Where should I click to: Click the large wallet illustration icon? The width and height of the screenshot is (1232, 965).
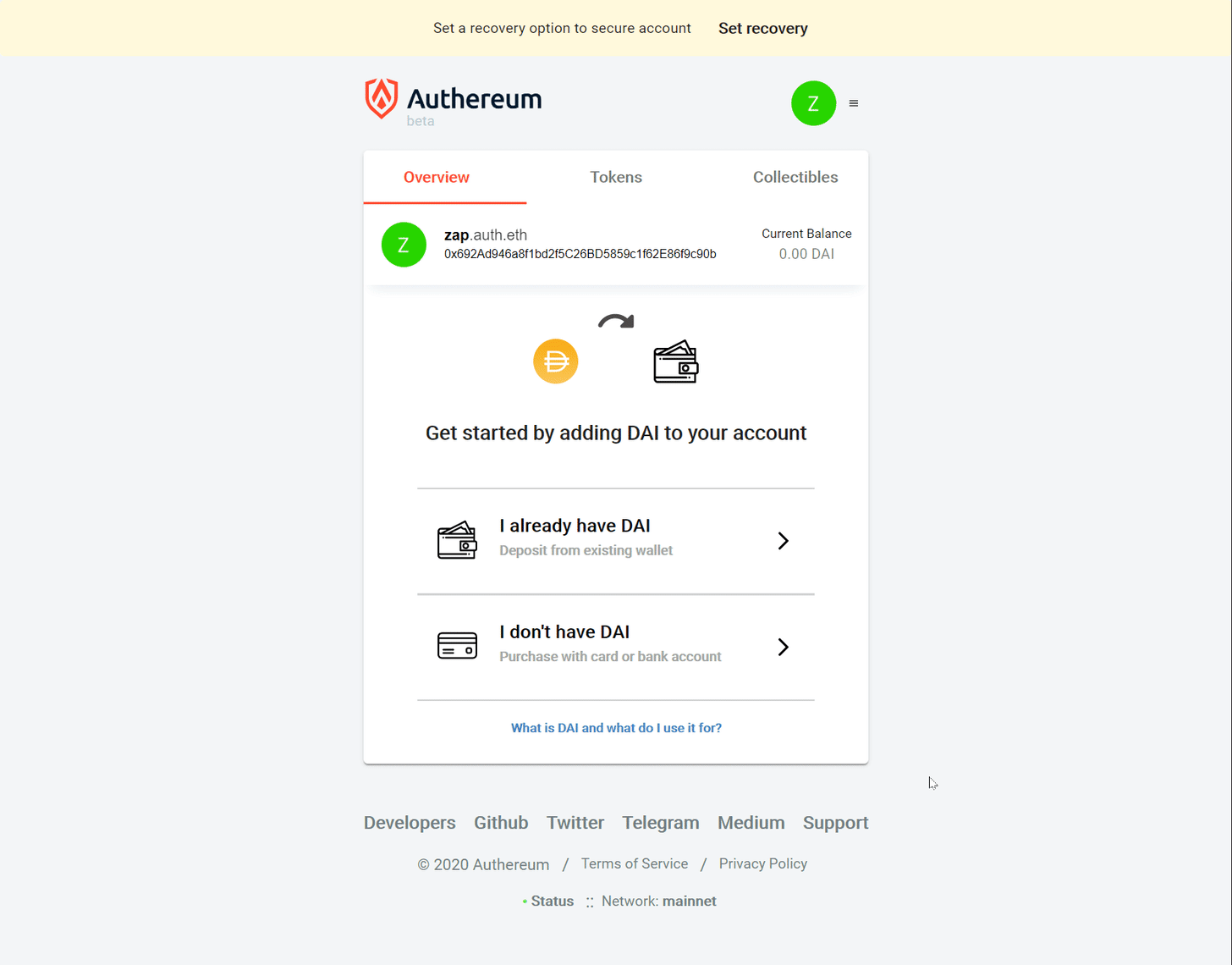pyautogui.click(x=676, y=361)
